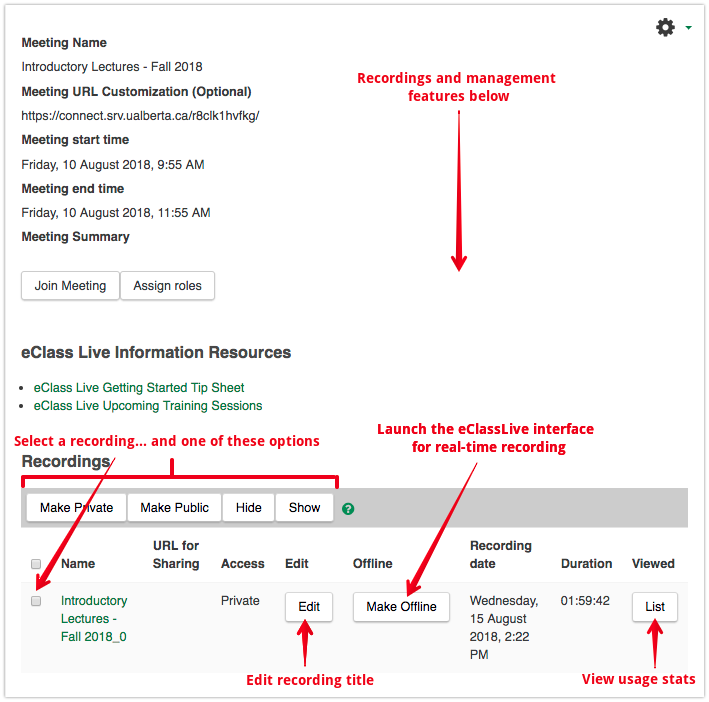709x702 pixels.
Task: Click the green help question mark icon
Action: [348, 508]
